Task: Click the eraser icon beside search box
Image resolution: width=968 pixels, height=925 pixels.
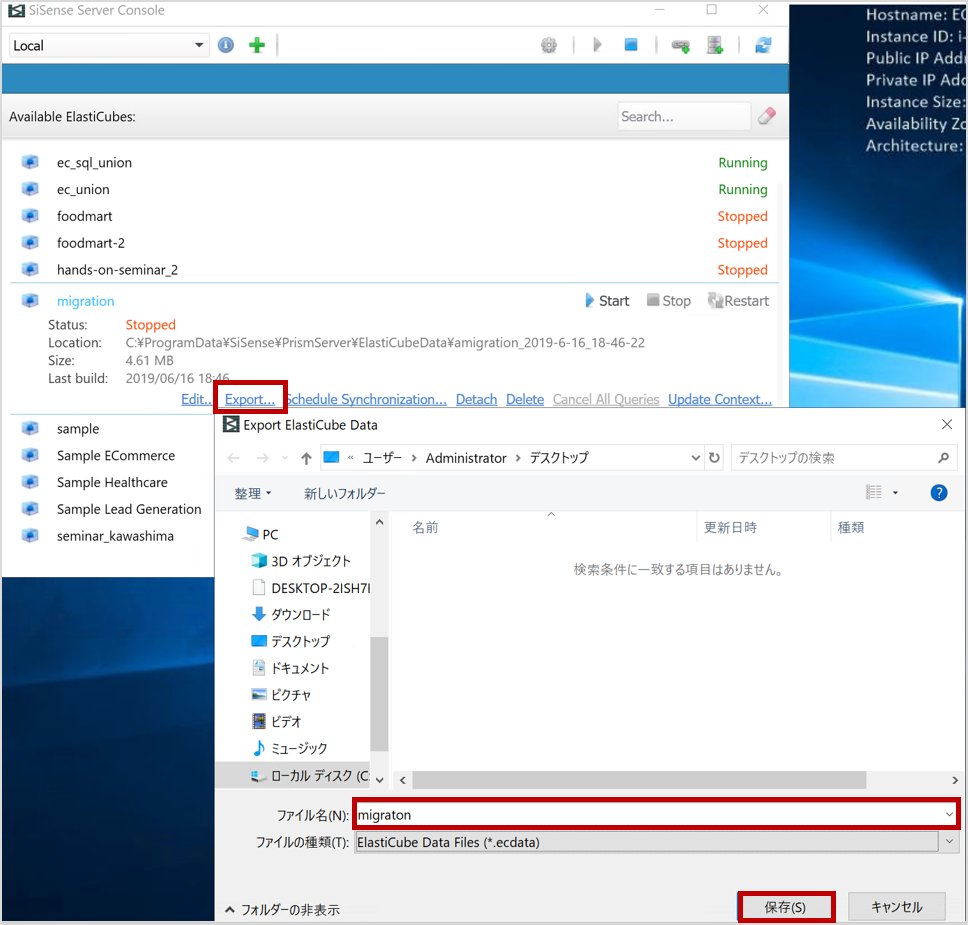Action: [767, 116]
